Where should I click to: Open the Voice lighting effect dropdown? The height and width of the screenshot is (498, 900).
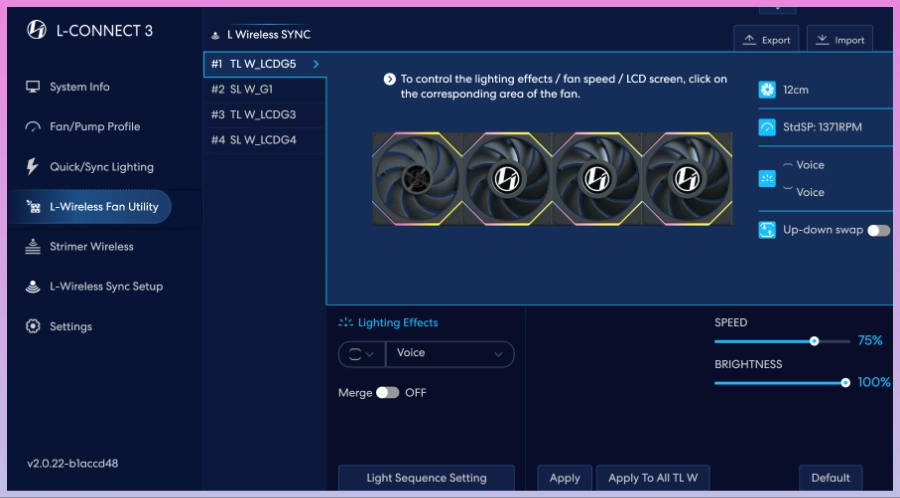click(x=449, y=354)
